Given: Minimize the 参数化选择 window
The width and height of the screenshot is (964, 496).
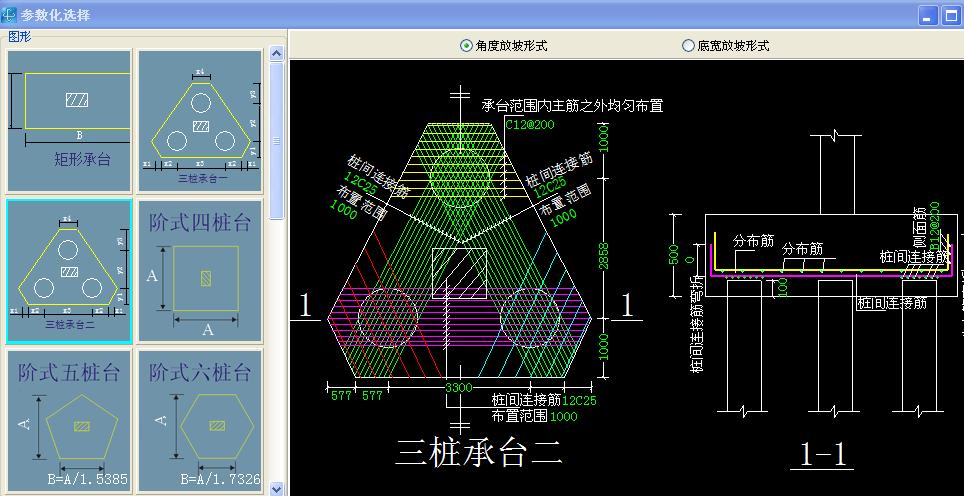Looking at the screenshot, I should click(x=928, y=15).
